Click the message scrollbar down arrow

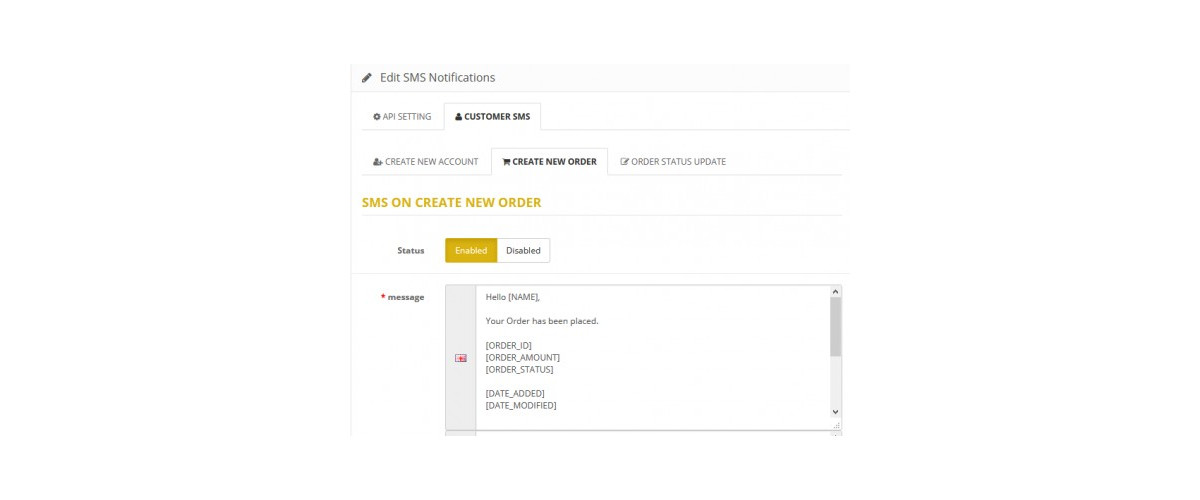click(836, 411)
